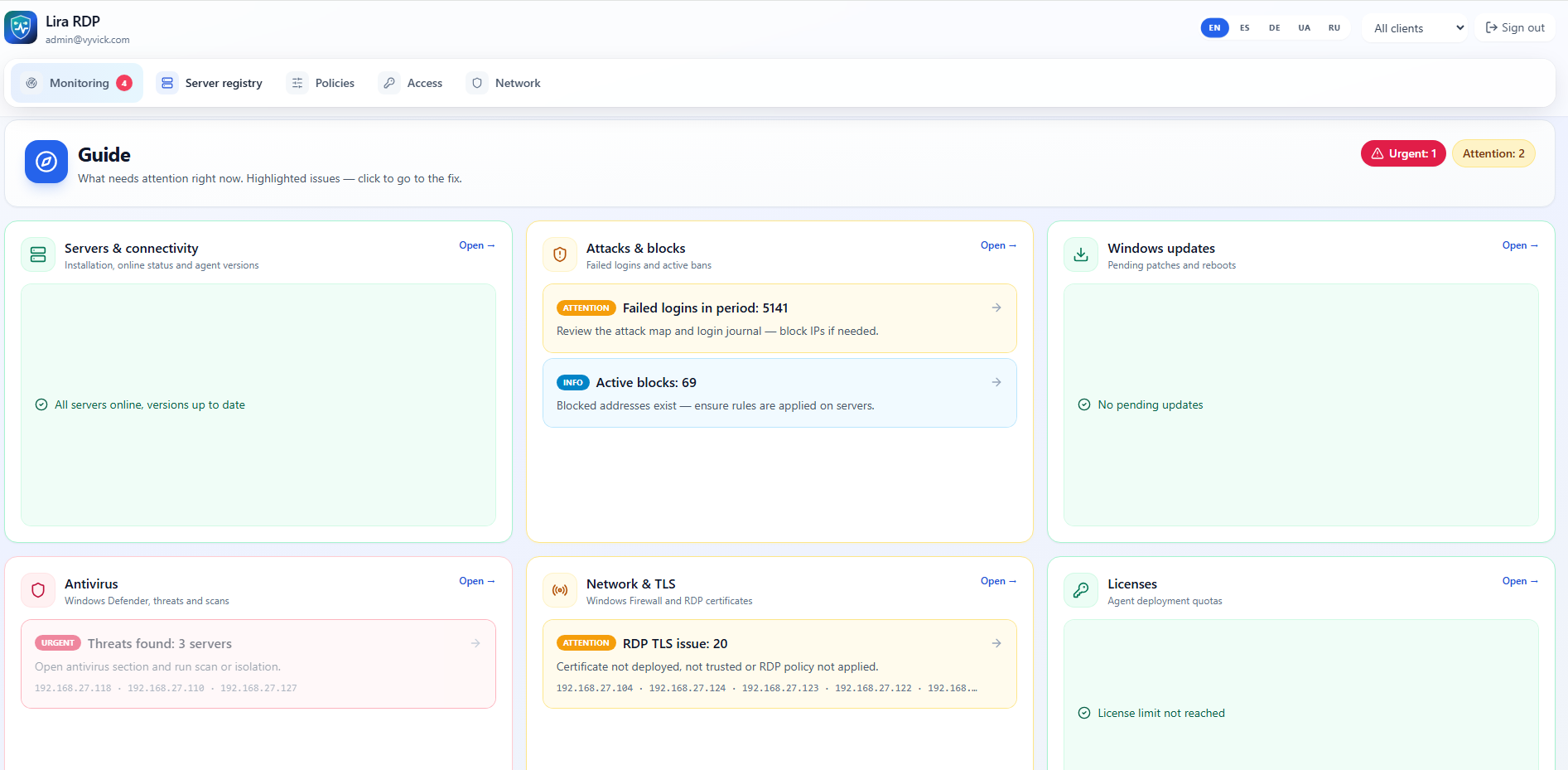Click the Guide compass icon
This screenshot has height=770, width=1568.
tap(46, 162)
